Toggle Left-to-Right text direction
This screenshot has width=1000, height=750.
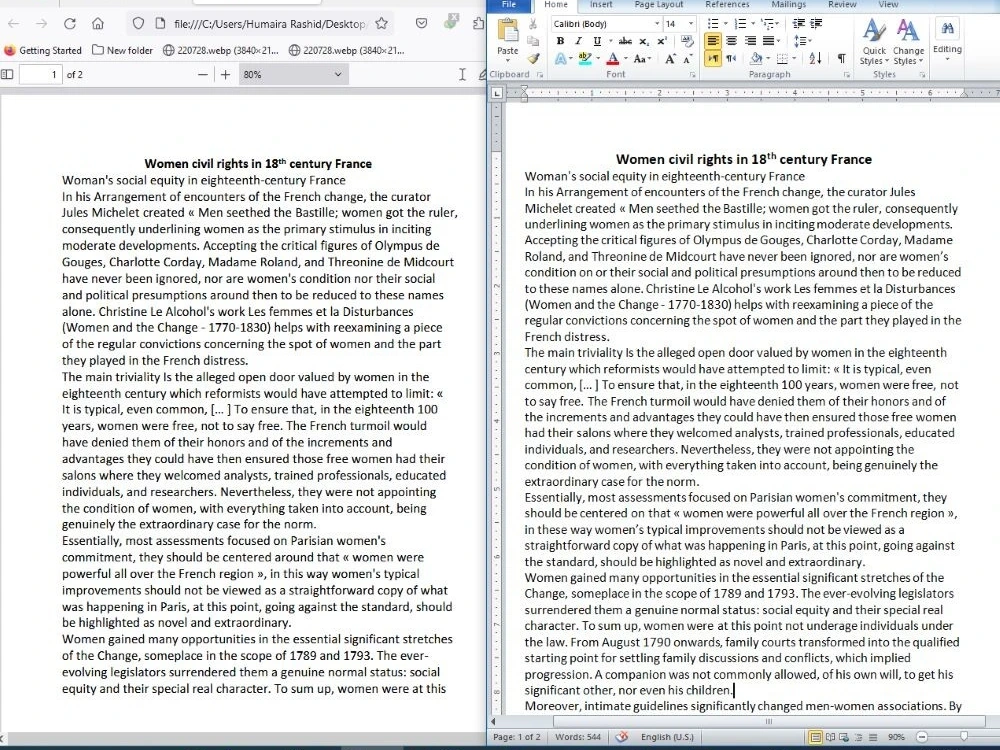point(712,59)
